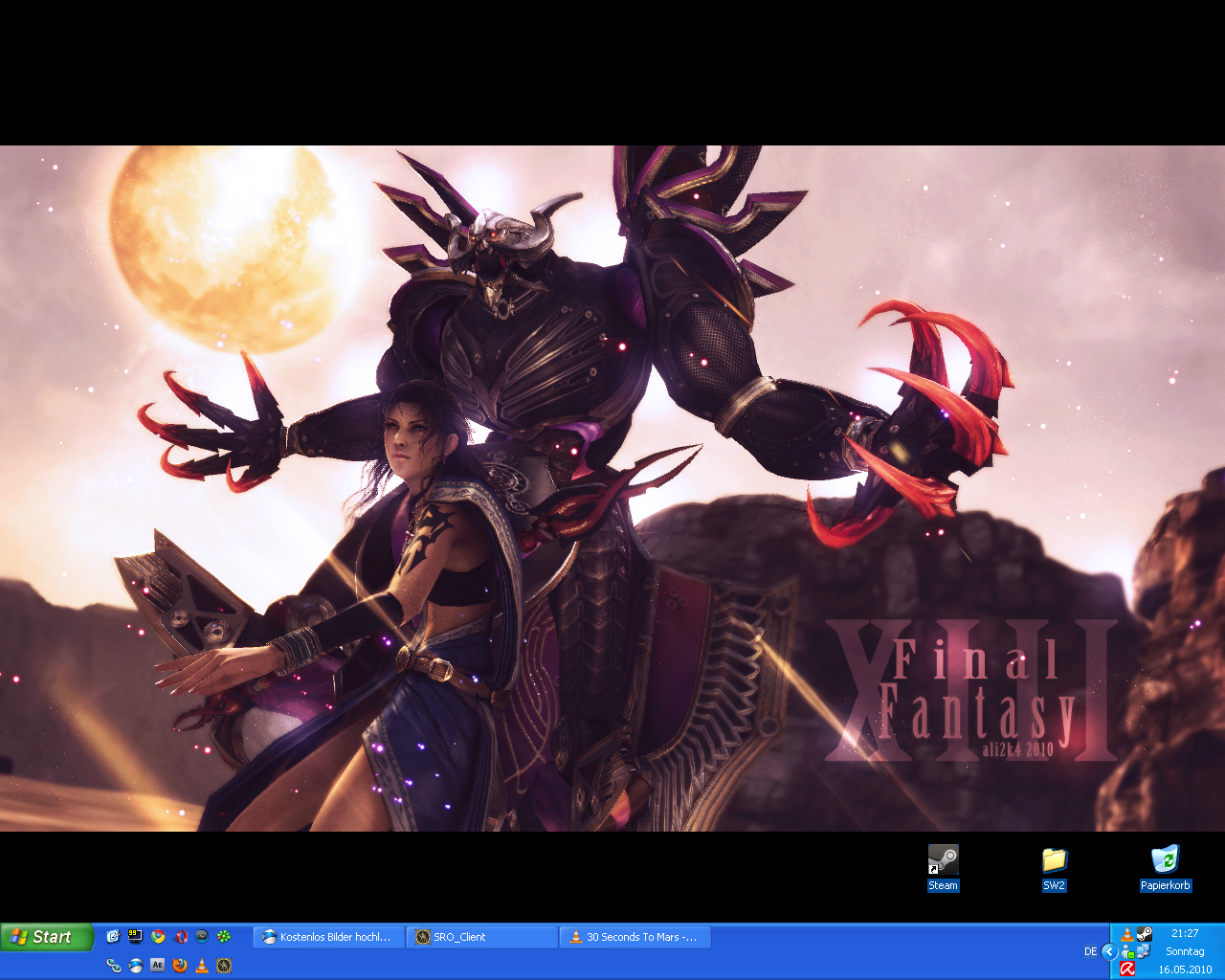Open the Start menu
This screenshot has height=980, width=1225.
pyautogui.click(x=46, y=937)
